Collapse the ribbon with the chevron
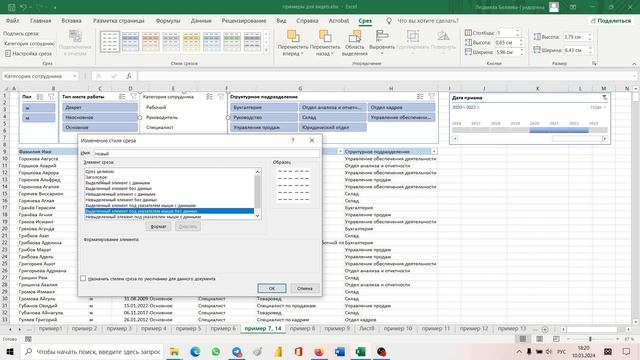Viewport: 640px width, 360px height. click(x=634, y=64)
